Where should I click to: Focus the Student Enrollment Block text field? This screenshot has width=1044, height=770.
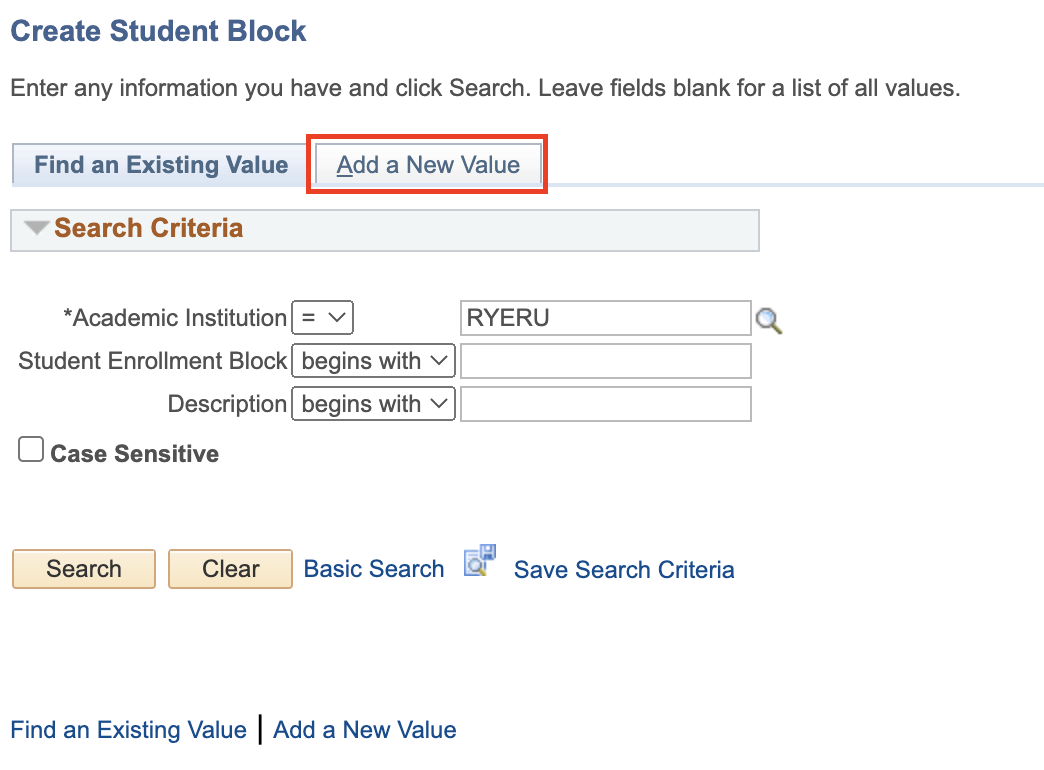pyautogui.click(x=605, y=361)
